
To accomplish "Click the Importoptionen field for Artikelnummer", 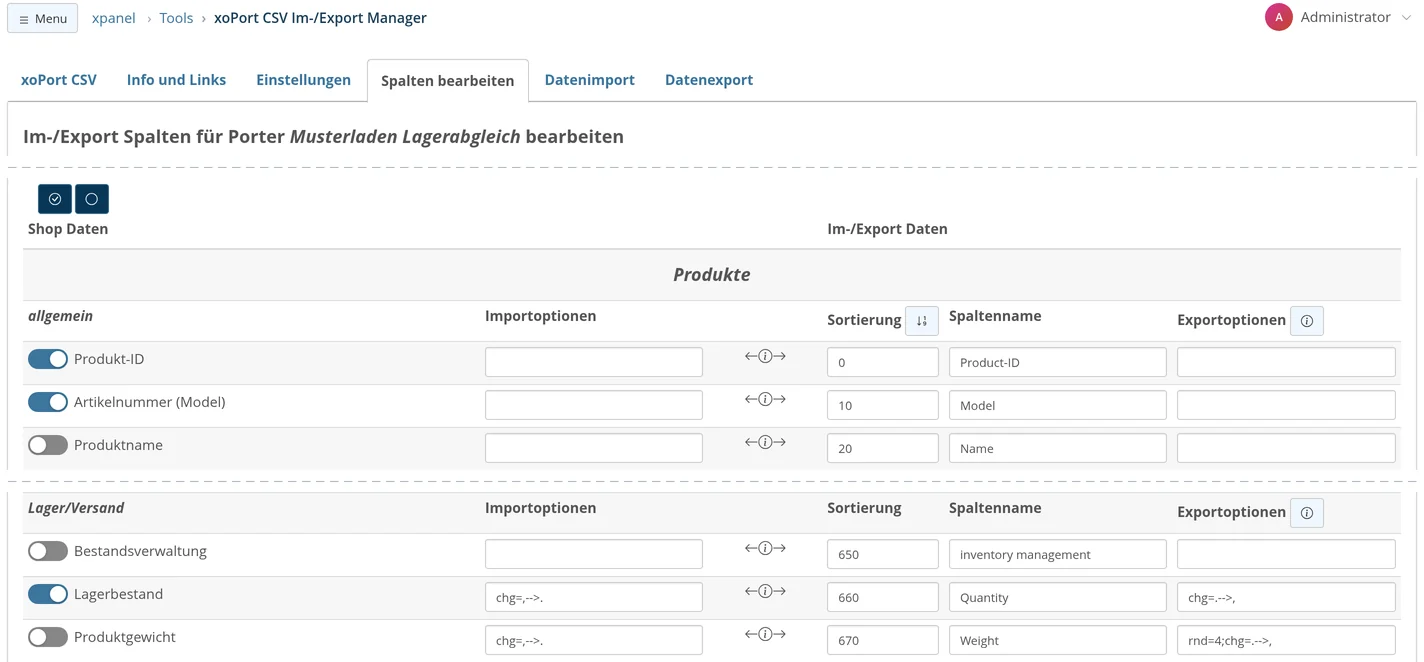I will (x=594, y=405).
